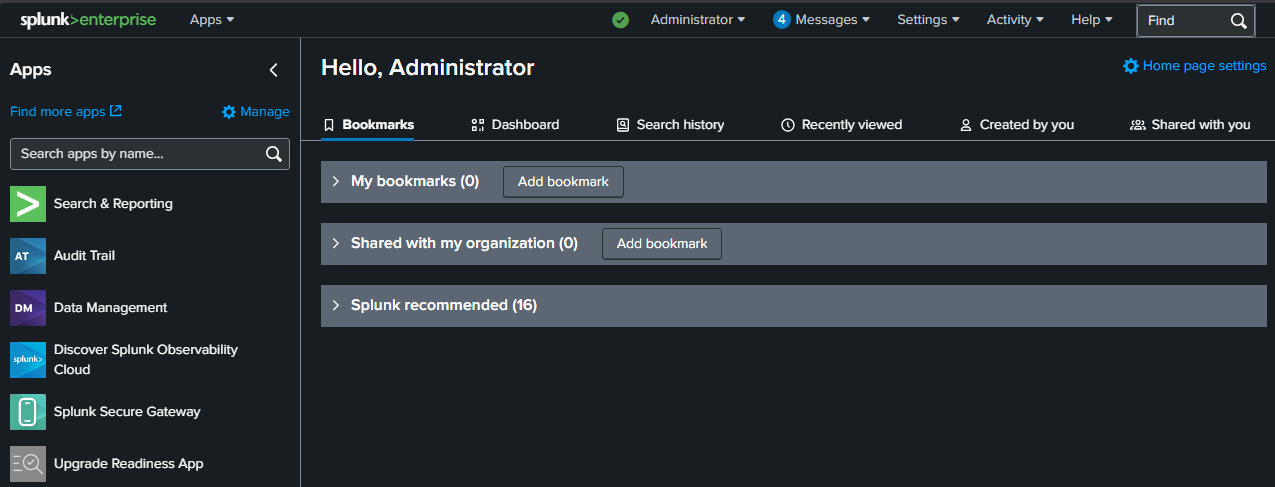
Task: Click the search icon in apps search box
Action: point(273,154)
